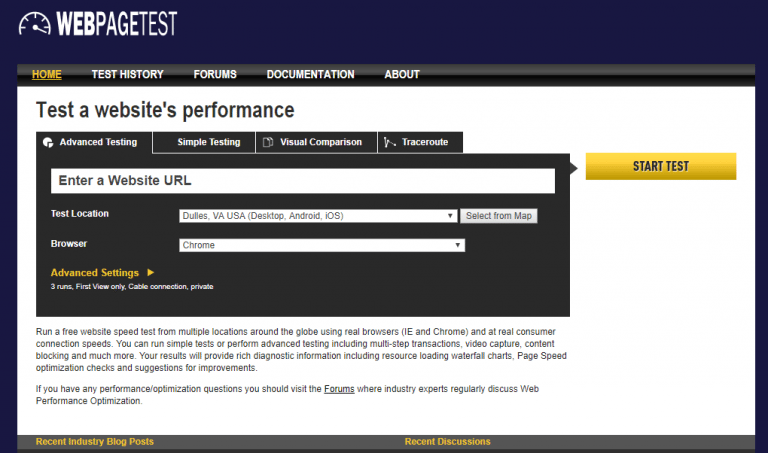Click the Advanced Testing tab icon
Viewport: 768px width, 453px height.
click(48, 143)
